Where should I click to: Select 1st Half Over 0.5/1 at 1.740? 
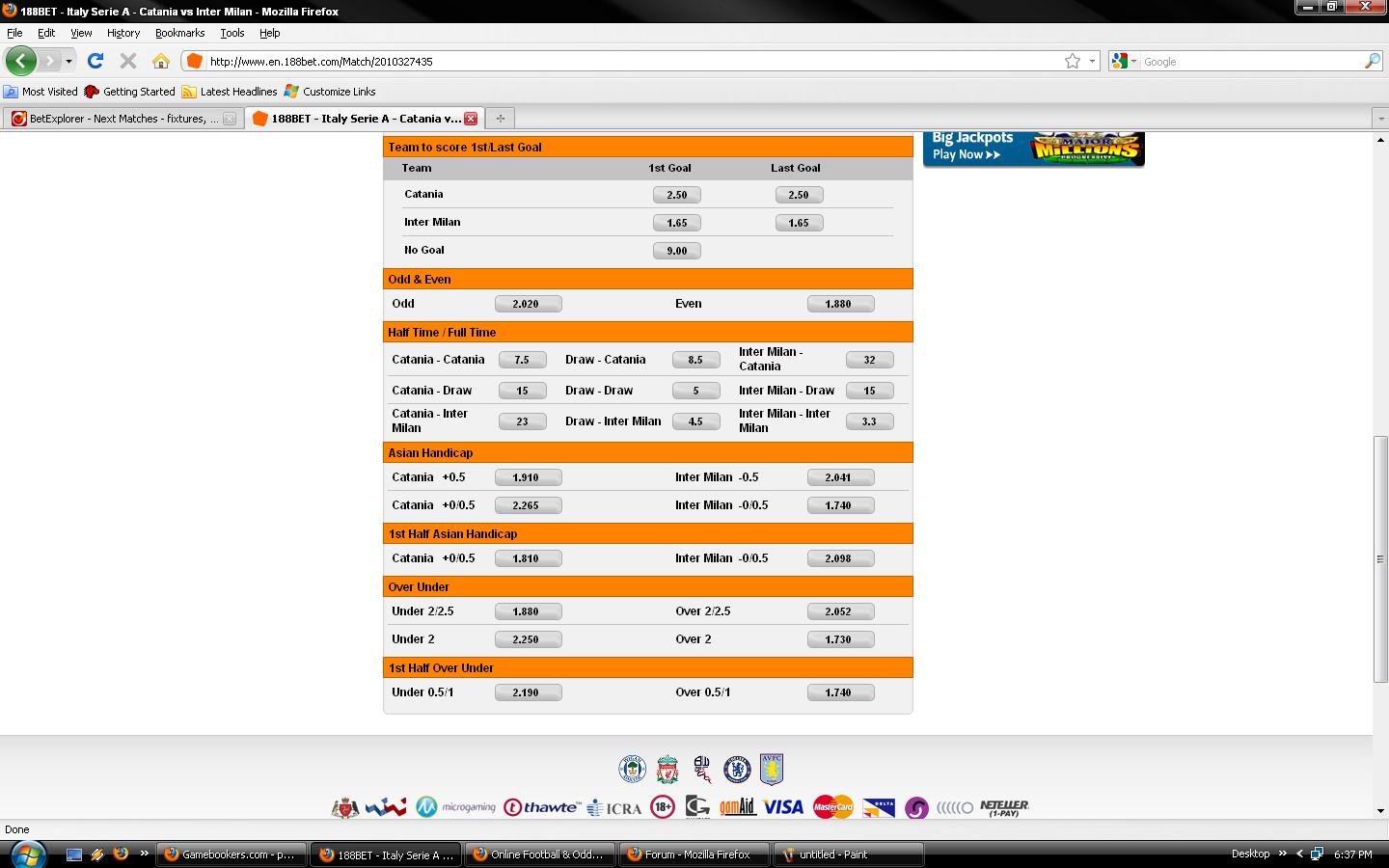(x=840, y=692)
